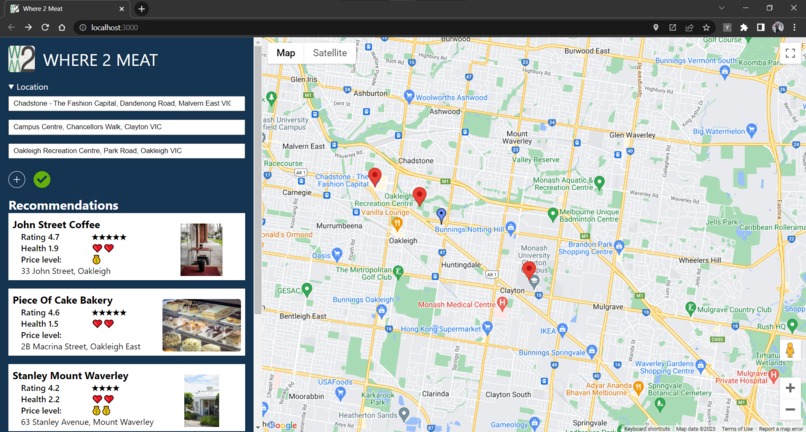The height and width of the screenshot is (432, 806).
Task: Close the Where 2 Meat tab
Action: click(x=122, y=9)
